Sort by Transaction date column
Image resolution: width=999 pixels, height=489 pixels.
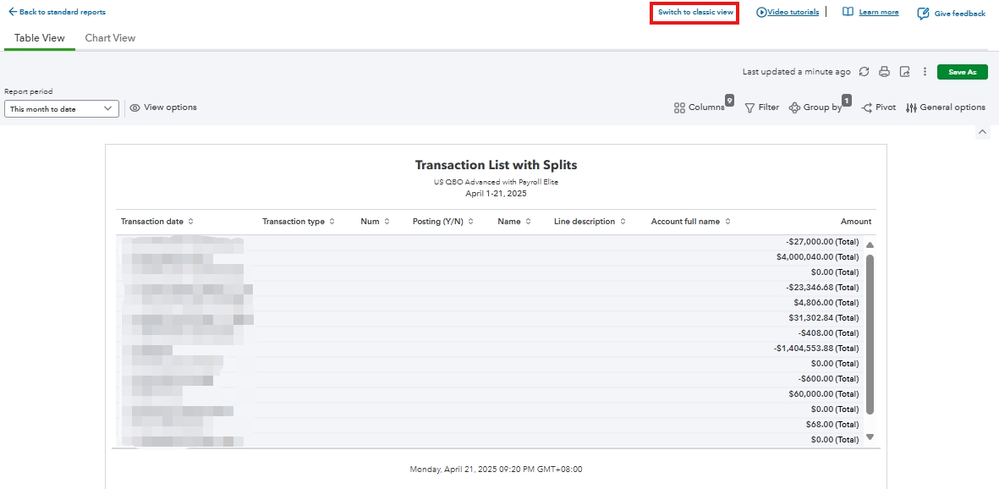[157, 222]
